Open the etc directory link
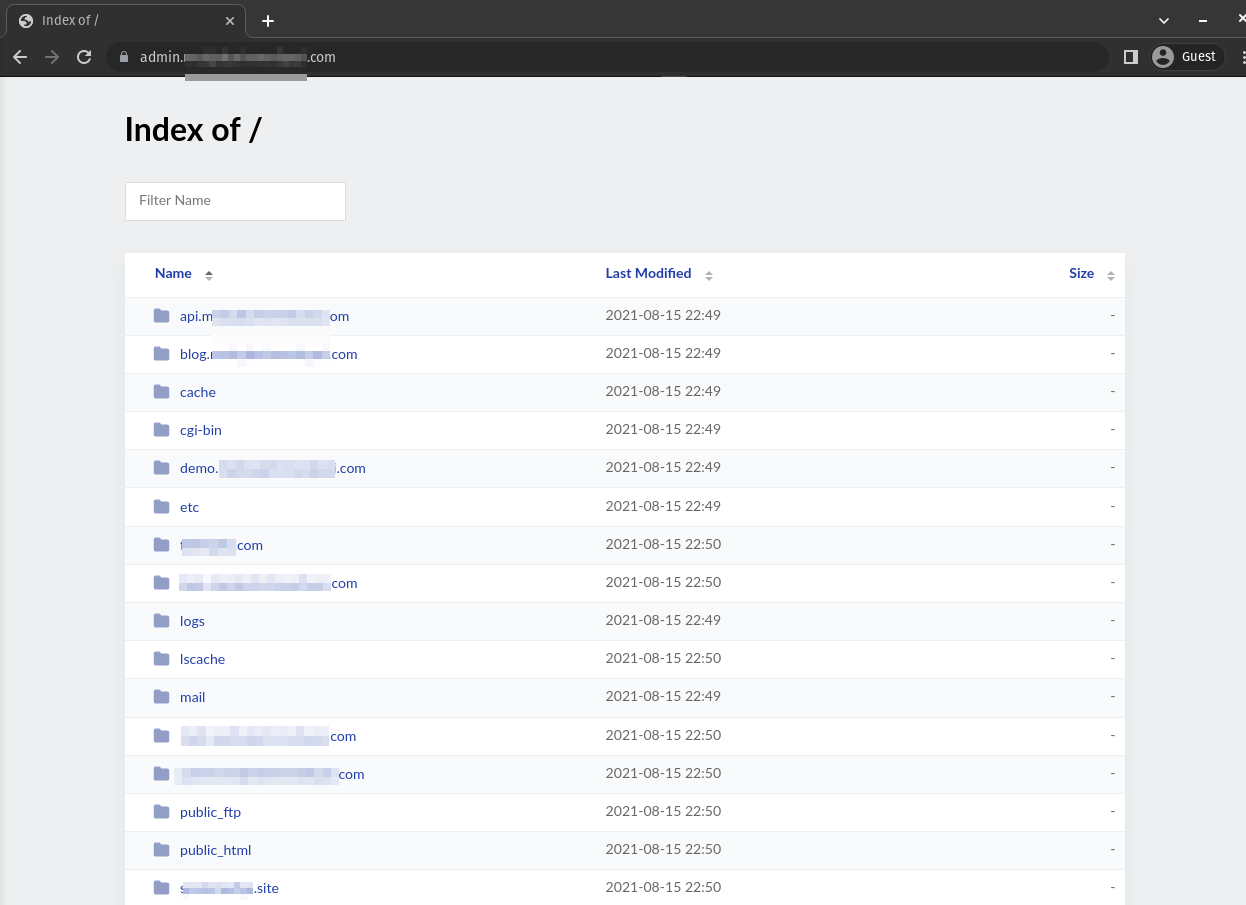1246x905 pixels. [189, 507]
